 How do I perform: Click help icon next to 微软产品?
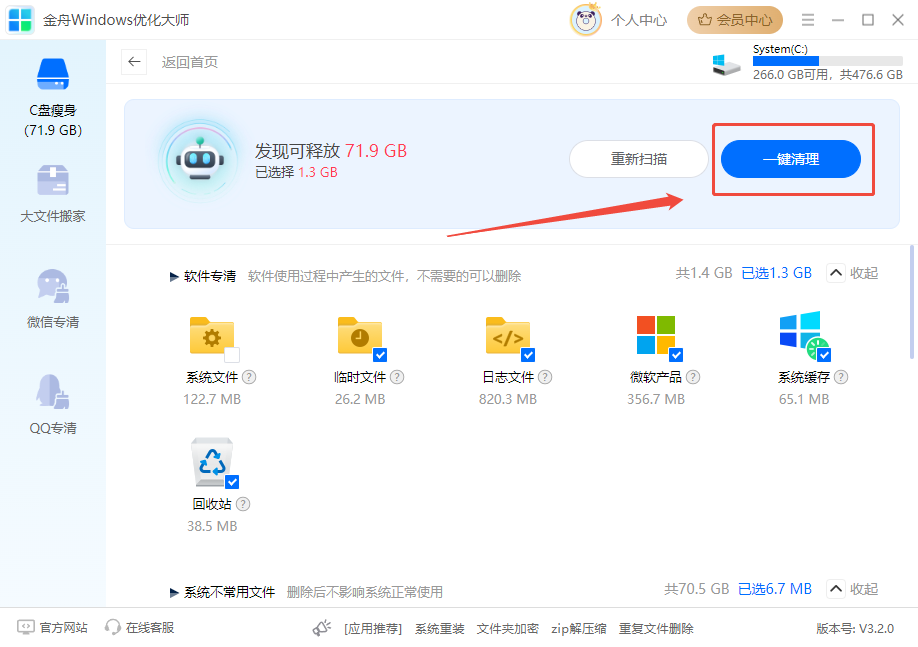point(693,377)
